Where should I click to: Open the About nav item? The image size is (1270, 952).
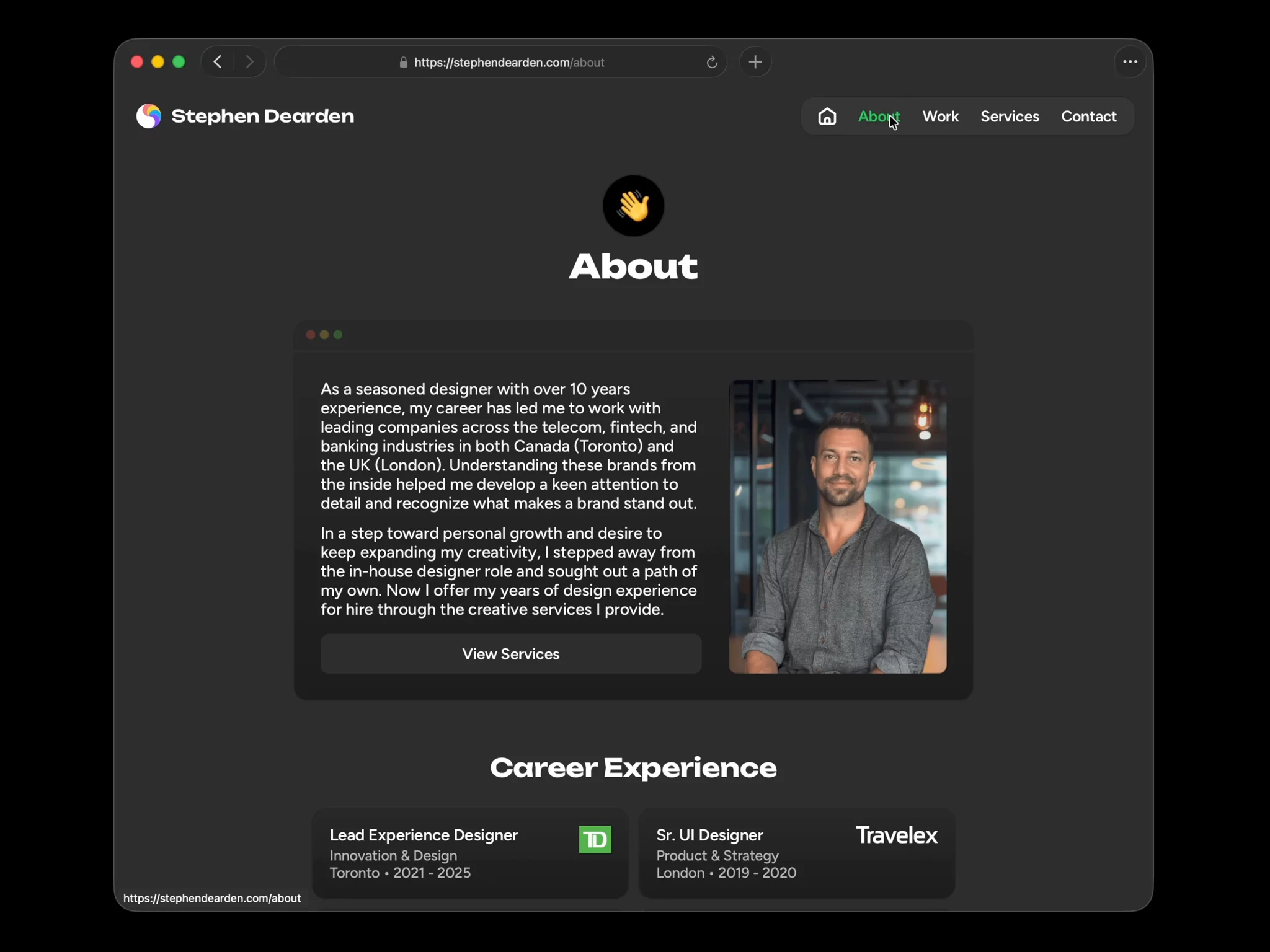click(879, 116)
